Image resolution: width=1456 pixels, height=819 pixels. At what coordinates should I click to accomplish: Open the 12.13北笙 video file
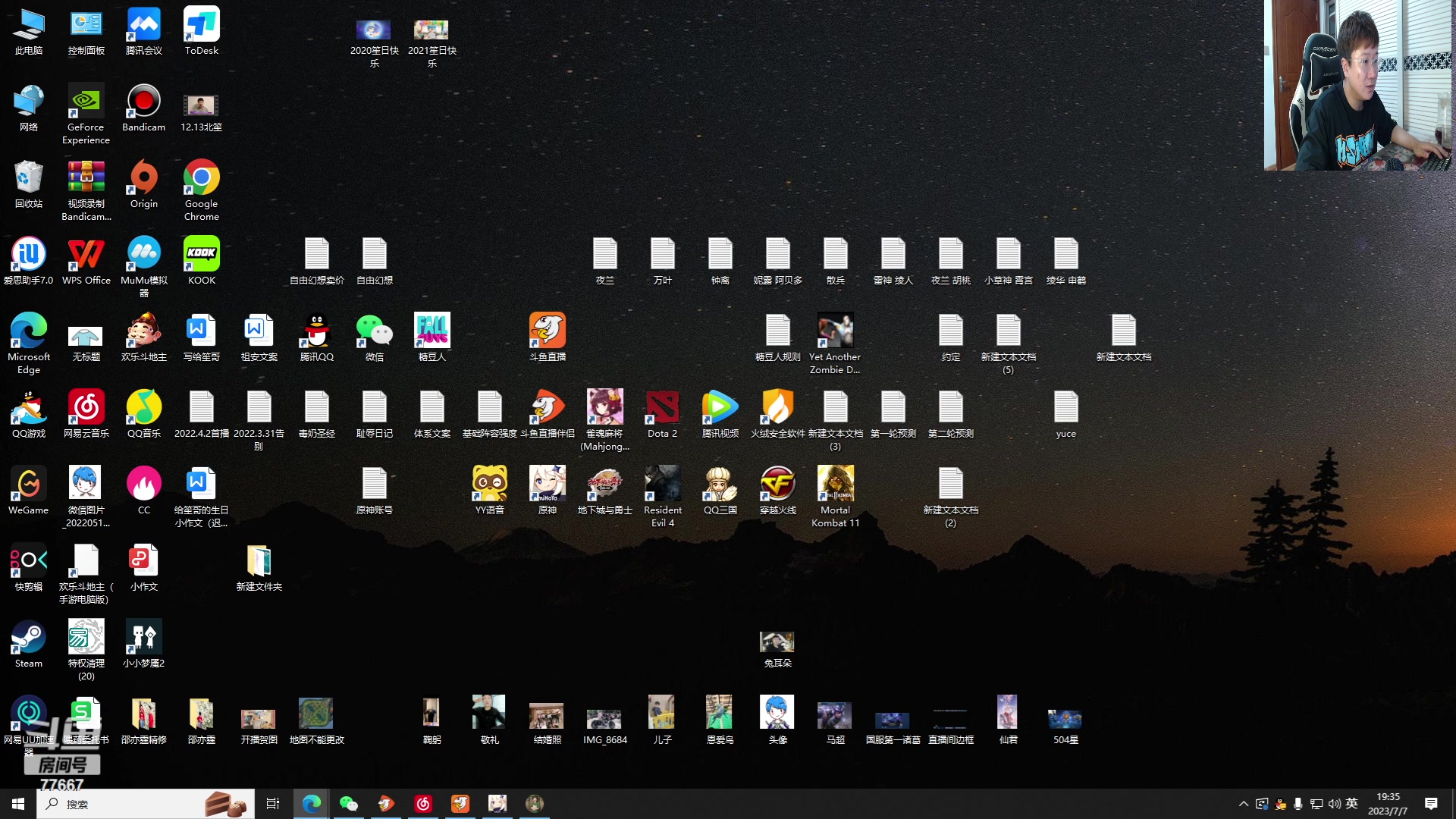tap(202, 112)
